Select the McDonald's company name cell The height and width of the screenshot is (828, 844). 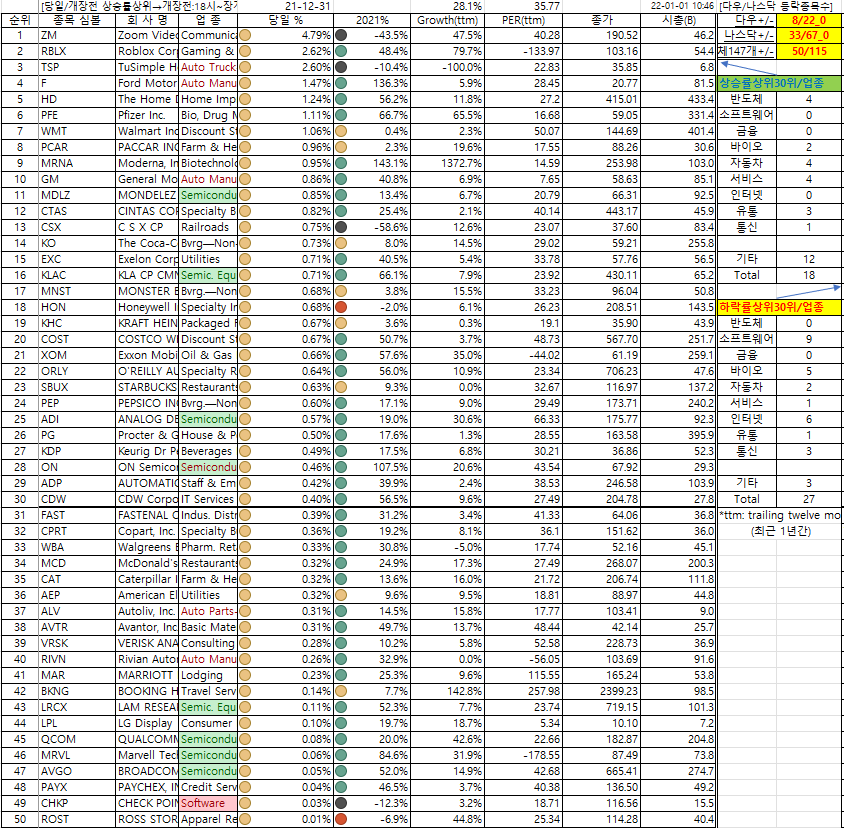click(x=147, y=563)
